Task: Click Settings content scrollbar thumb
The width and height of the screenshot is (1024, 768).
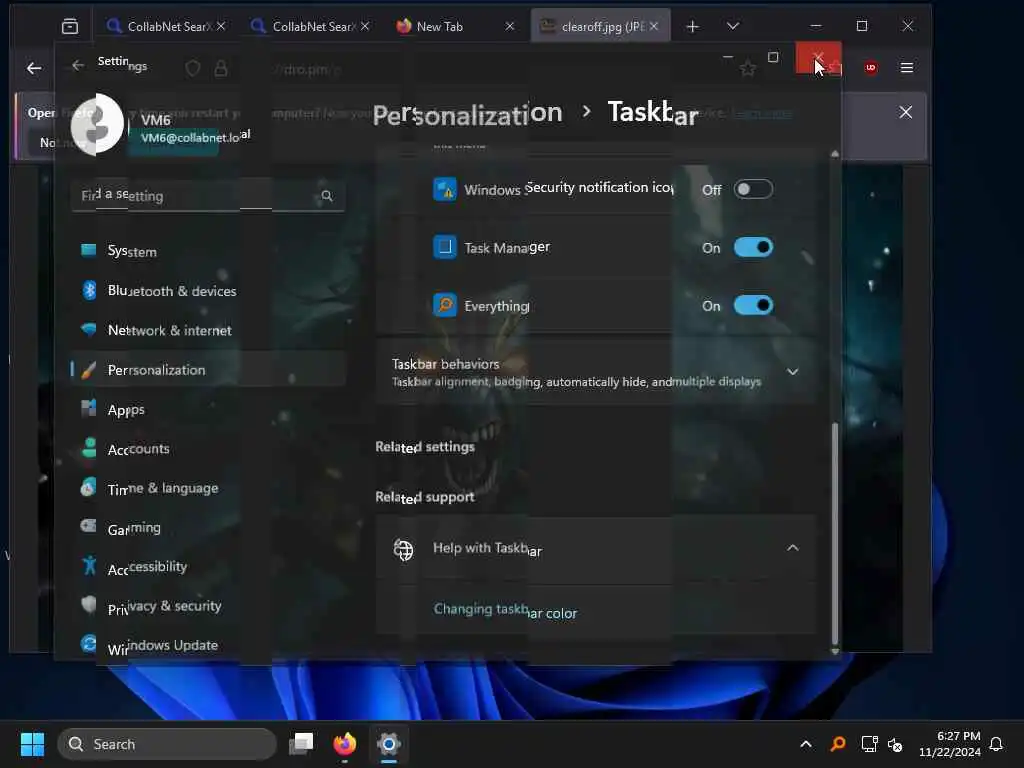Action: pyautogui.click(x=835, y=532)
